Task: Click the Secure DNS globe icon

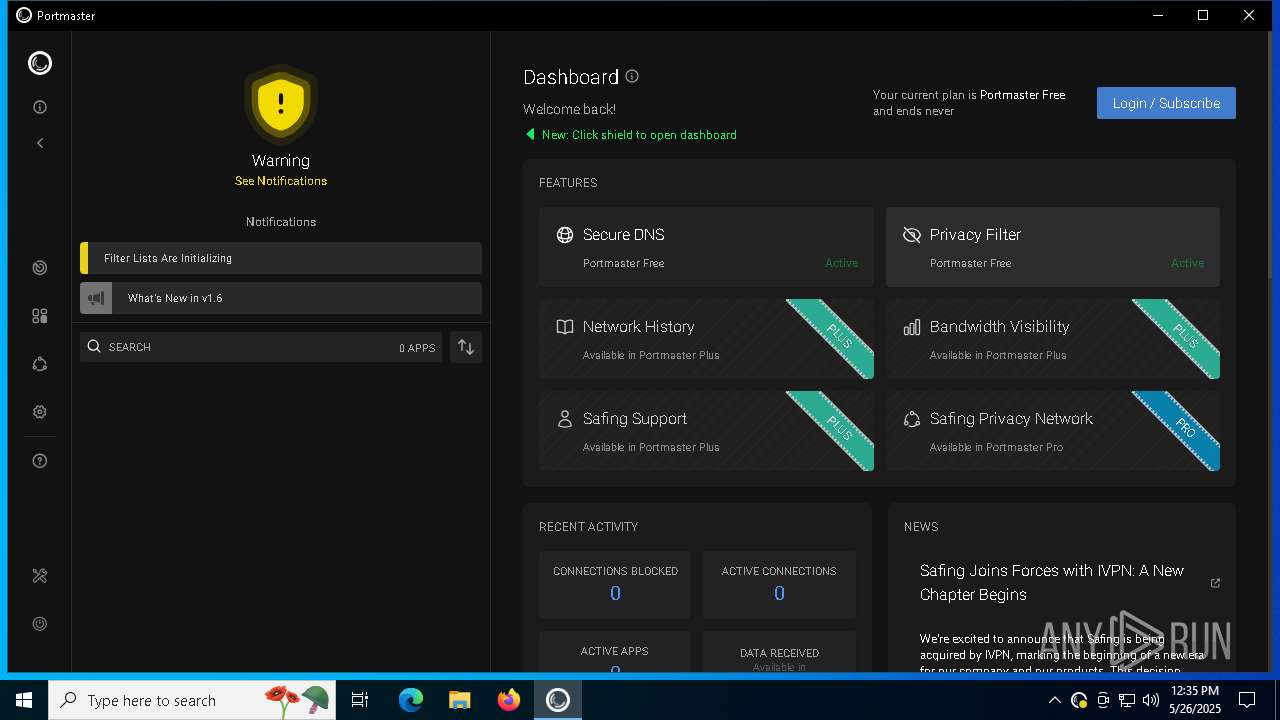Action: point(565,235)
